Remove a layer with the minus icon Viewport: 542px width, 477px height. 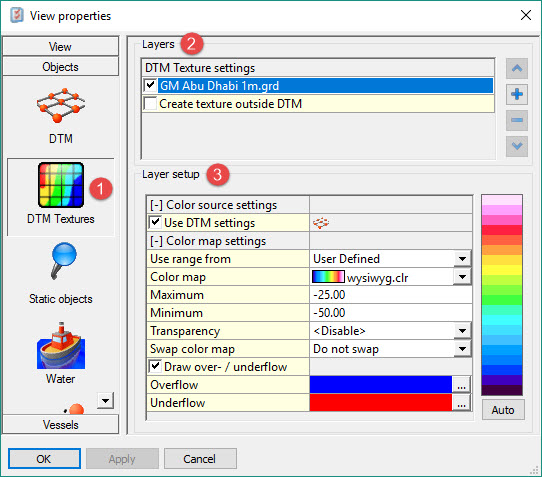517,120
